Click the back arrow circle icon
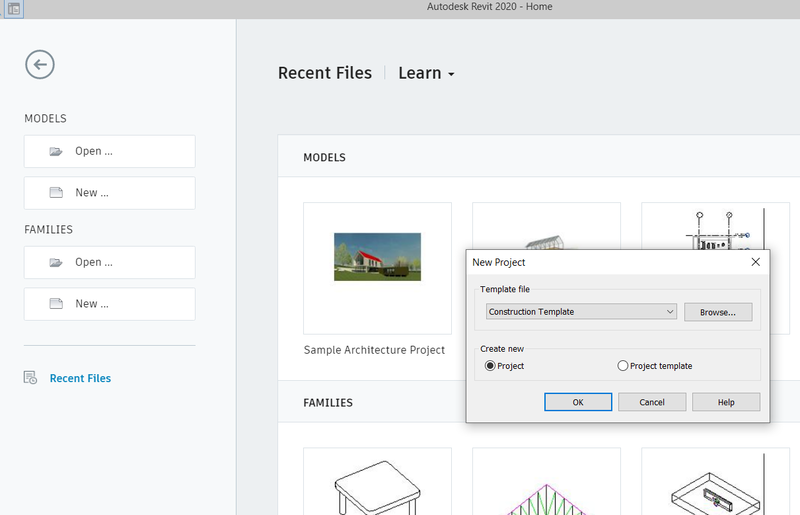Viewport: 800px width, 515px height. point(40,65)
